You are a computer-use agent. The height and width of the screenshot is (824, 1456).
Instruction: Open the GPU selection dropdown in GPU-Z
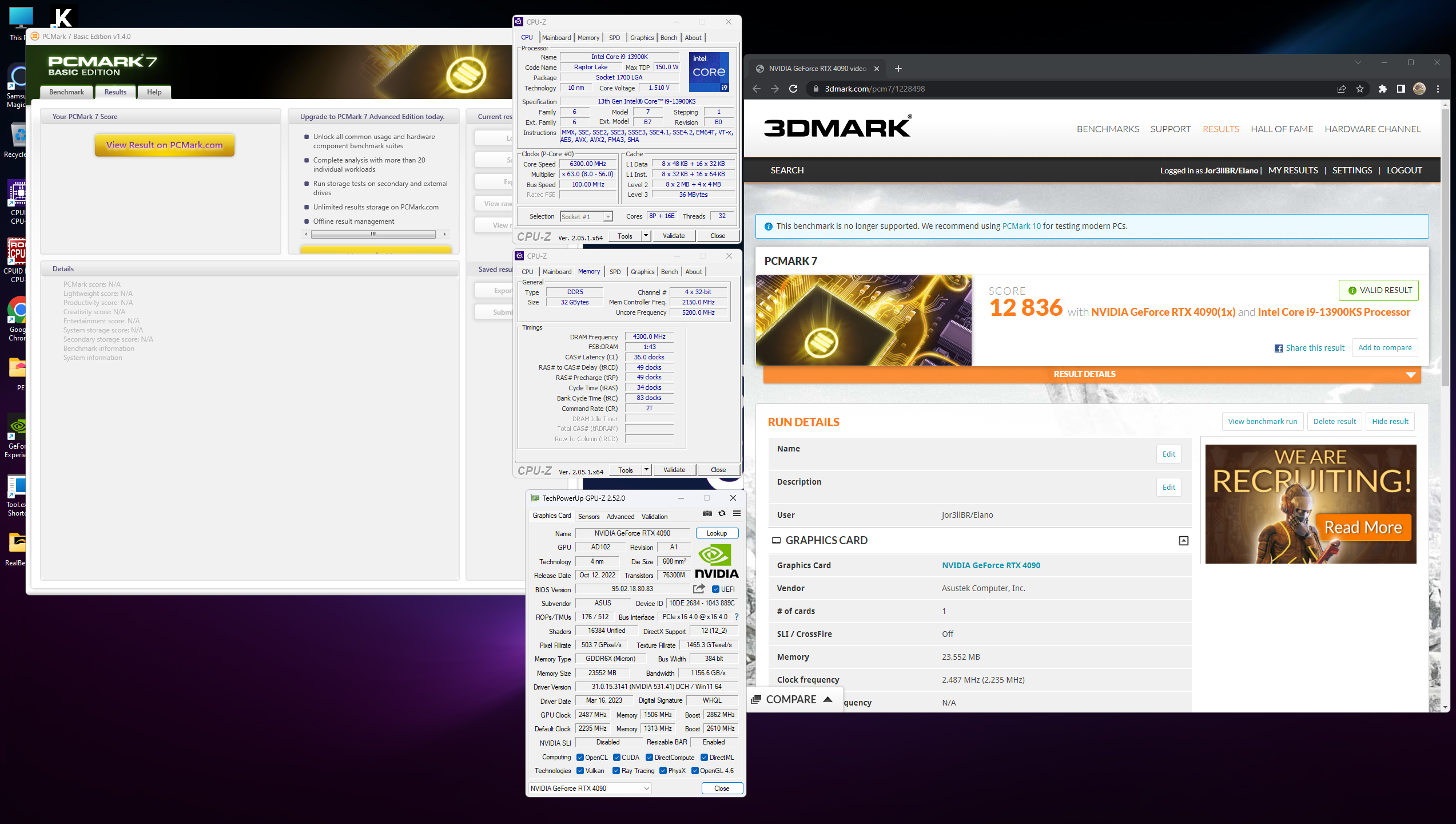[590, 789]
